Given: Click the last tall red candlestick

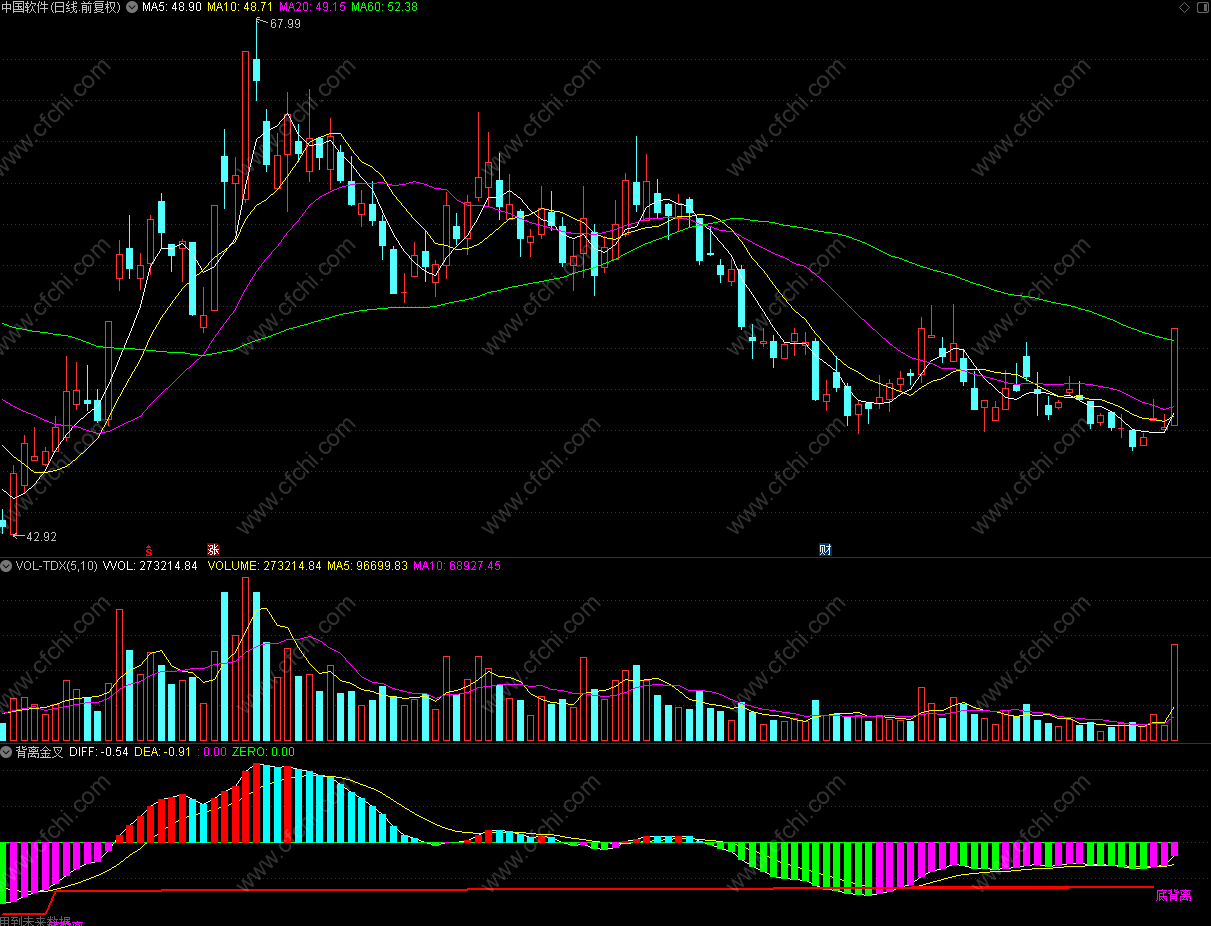Looking at the screenshot, I should [1175, 376].
